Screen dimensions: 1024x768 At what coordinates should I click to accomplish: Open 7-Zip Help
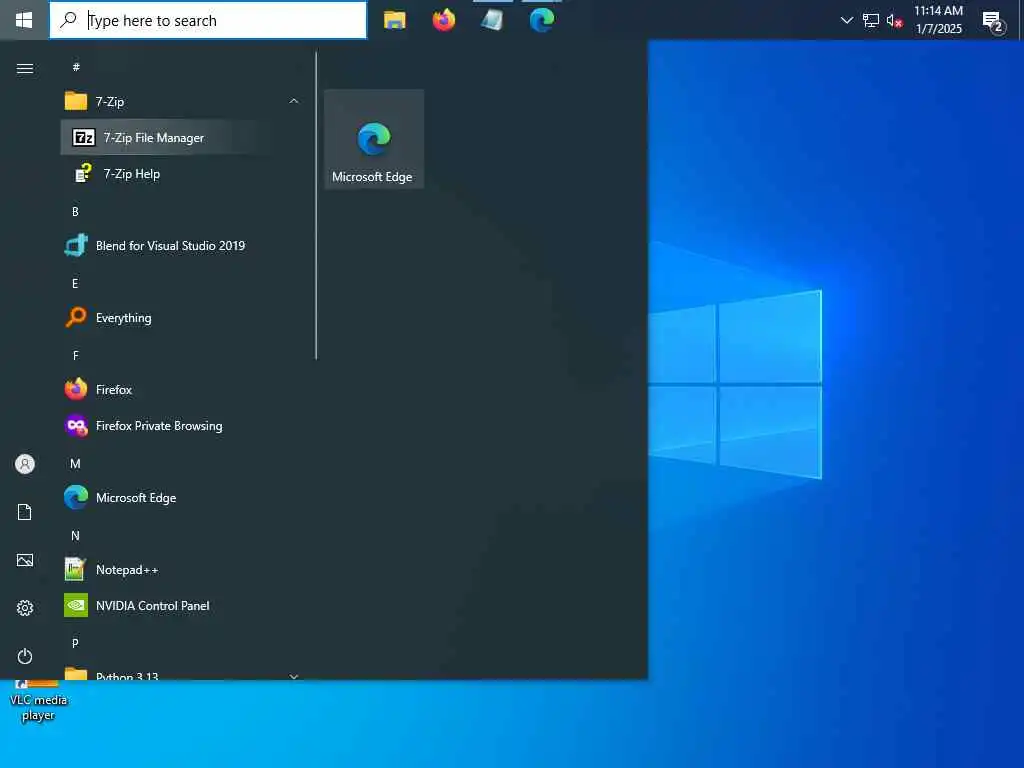182,174
